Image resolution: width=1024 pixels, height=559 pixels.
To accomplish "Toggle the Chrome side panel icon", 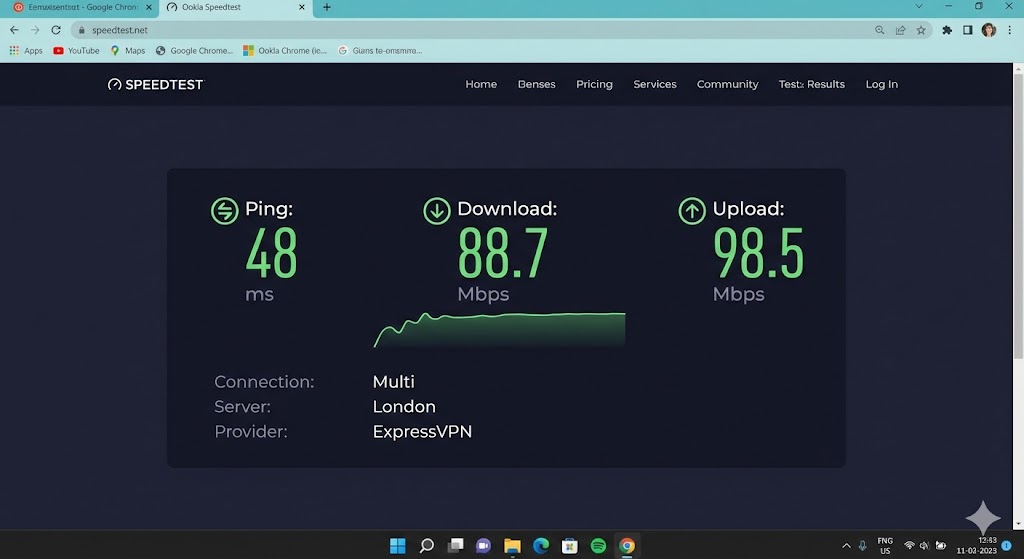I will click(968, 30).
